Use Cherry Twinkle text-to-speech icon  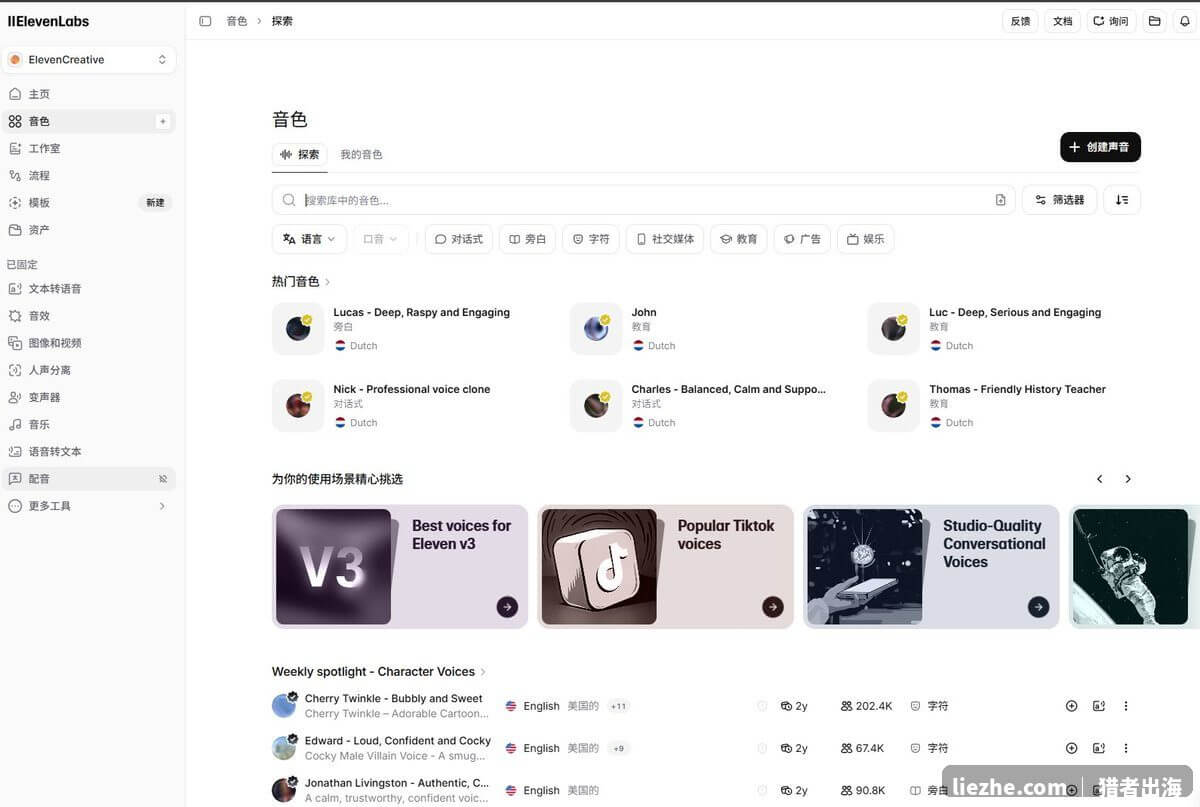pyautogui.click(x=1099, y=706)
